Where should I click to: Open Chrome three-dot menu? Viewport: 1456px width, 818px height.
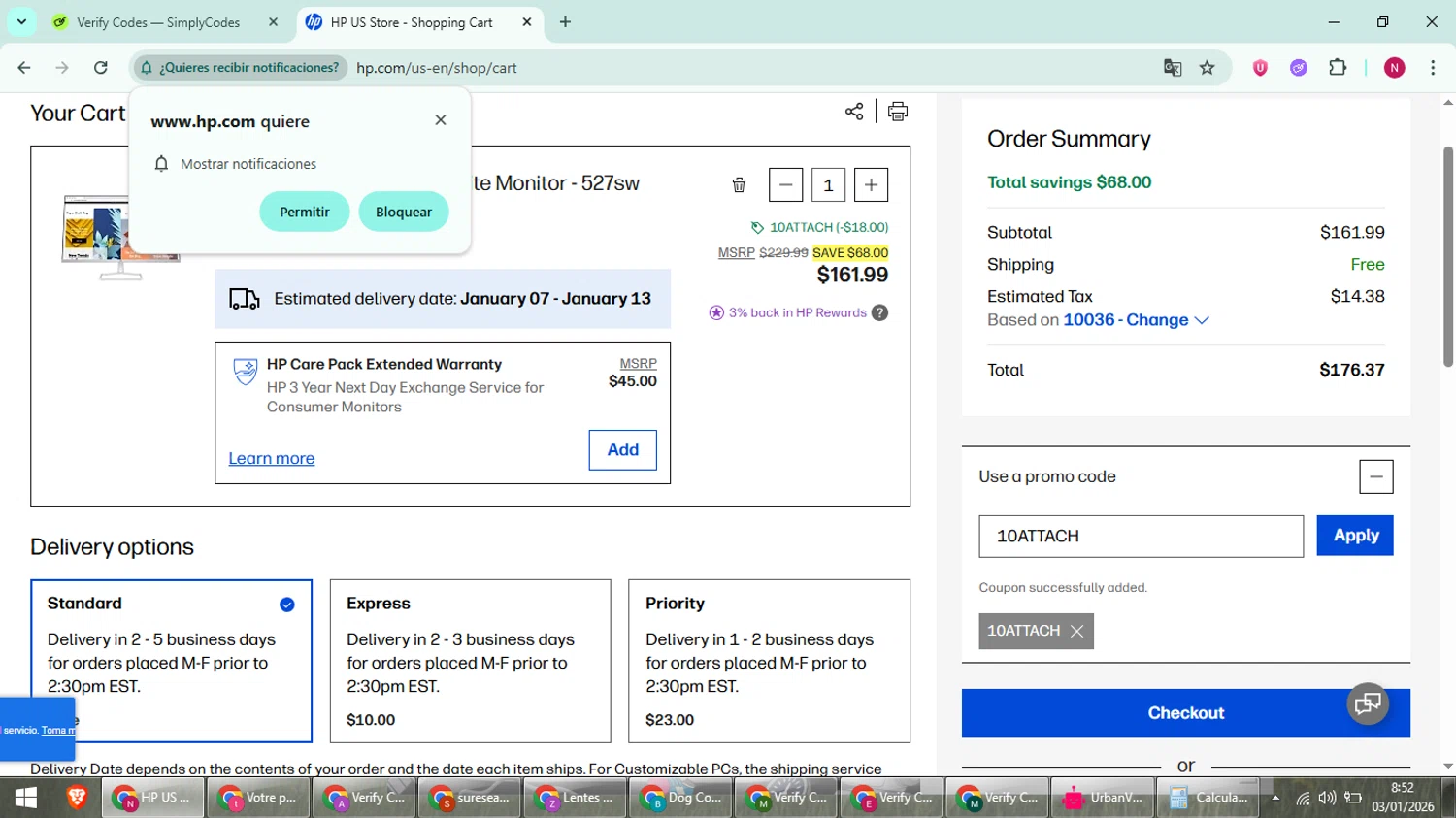tap(1433, 67)
